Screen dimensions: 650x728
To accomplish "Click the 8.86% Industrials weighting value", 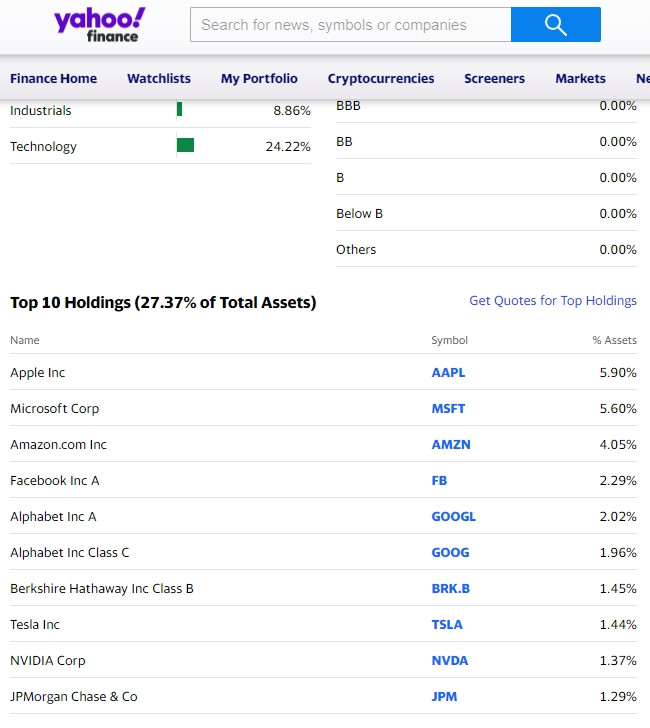I will [x=292, y=110].
